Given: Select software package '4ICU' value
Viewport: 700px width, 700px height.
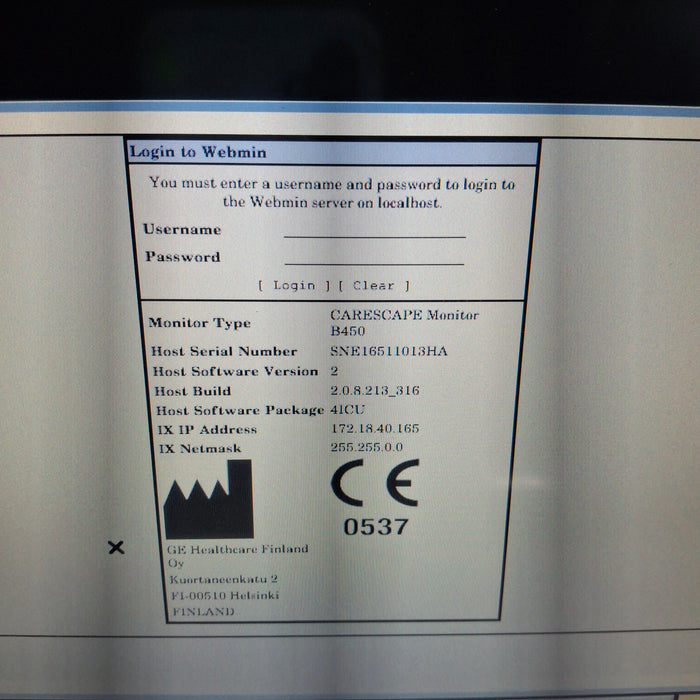Looking at the screenshot, I should point(347,409).
